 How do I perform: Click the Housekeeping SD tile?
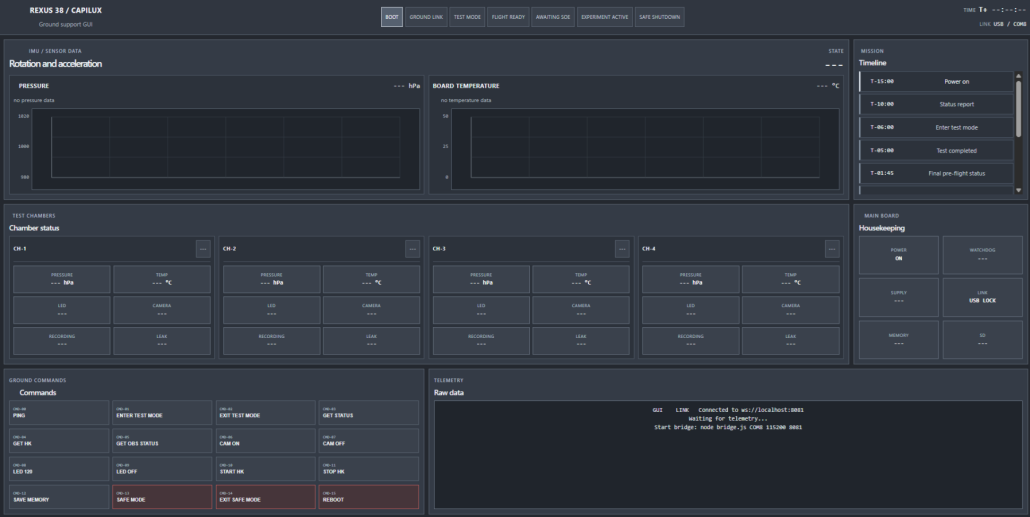(x=983, y=340)
